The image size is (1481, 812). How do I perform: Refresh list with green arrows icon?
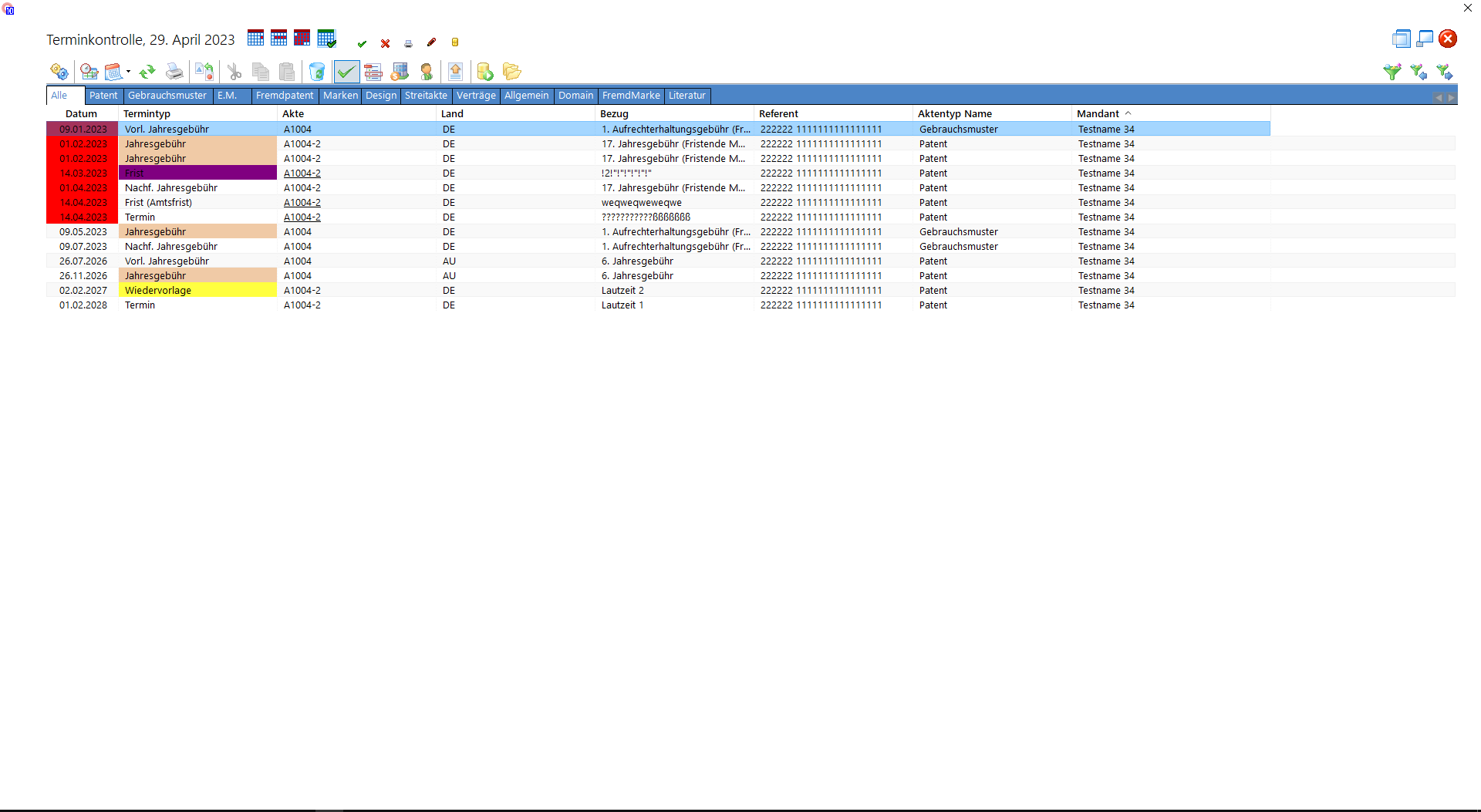click(147, 72)
